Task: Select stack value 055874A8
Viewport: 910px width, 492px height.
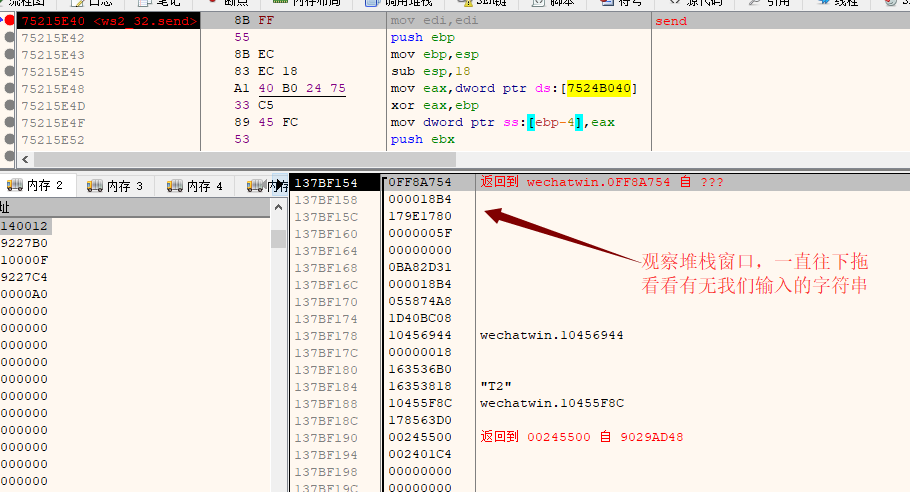Action: tap(420, 301)
